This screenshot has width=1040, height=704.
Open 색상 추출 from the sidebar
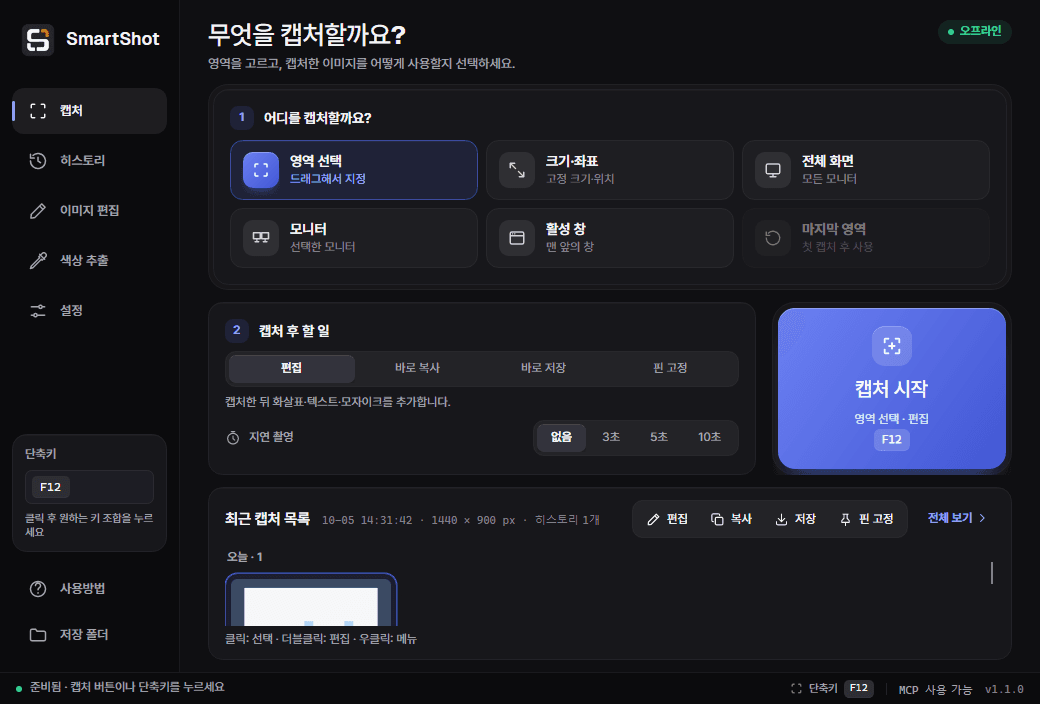[x=90, y=260]
